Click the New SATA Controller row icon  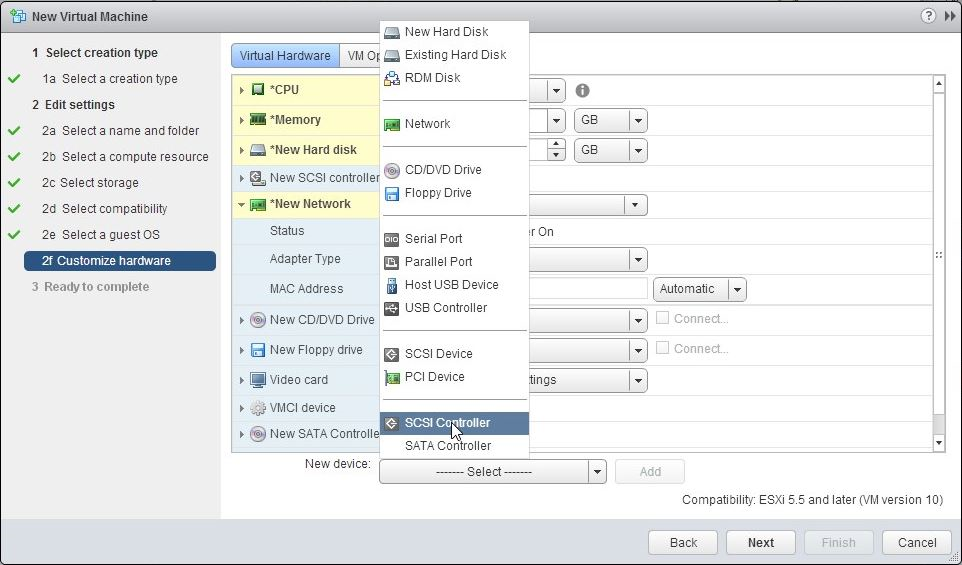coord(258,434)
